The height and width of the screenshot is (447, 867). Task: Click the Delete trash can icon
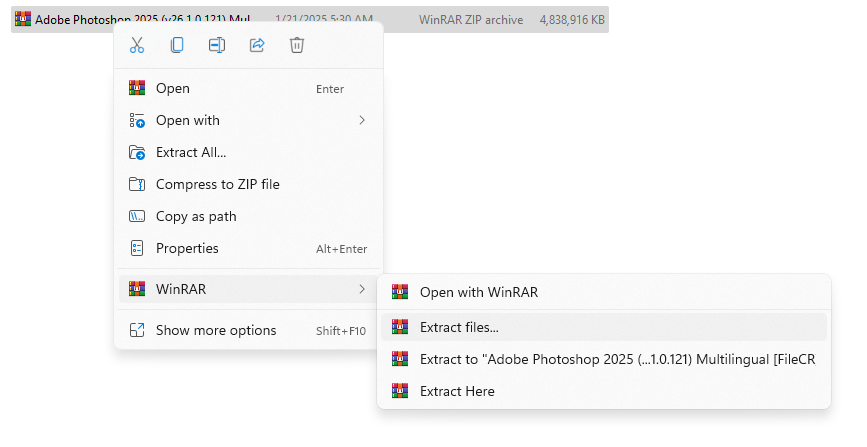(297, 45)
